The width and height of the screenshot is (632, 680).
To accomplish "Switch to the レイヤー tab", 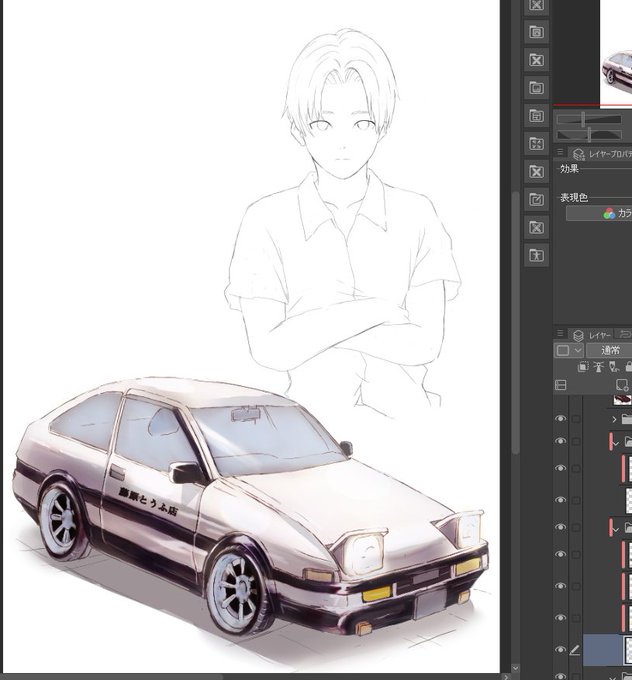I will click(x=592, y=335).
